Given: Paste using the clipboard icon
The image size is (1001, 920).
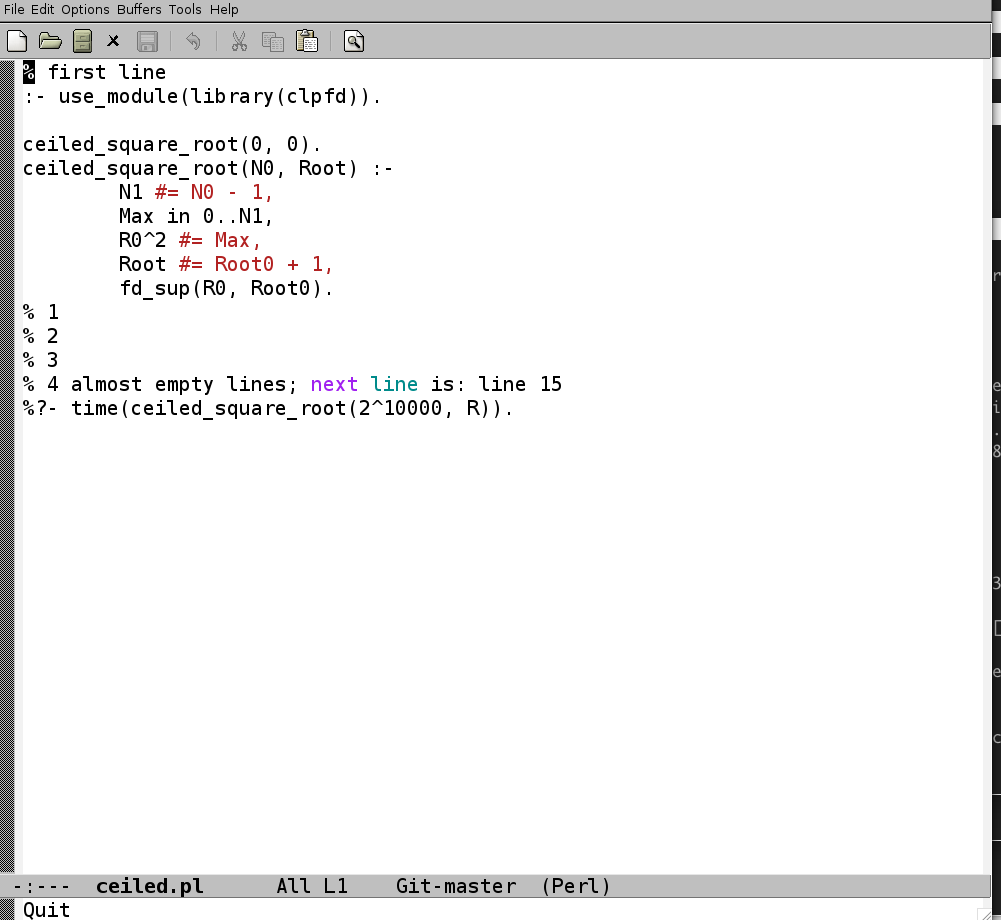Looking at the screenshot, I should point(307,41).
